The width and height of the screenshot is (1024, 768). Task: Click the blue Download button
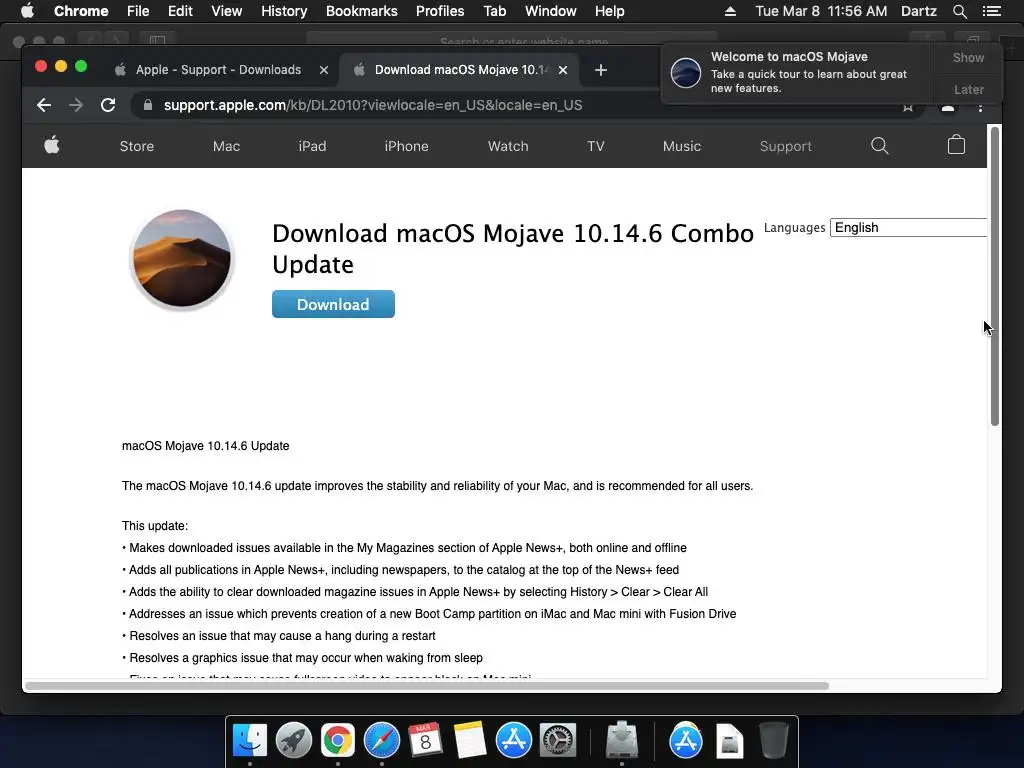click(x=333, y=304)
